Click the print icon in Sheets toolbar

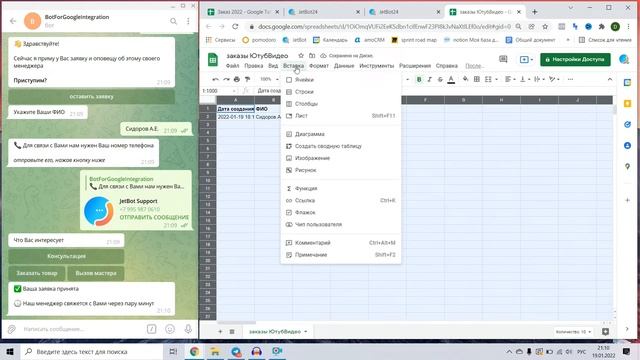click(237, 79)
